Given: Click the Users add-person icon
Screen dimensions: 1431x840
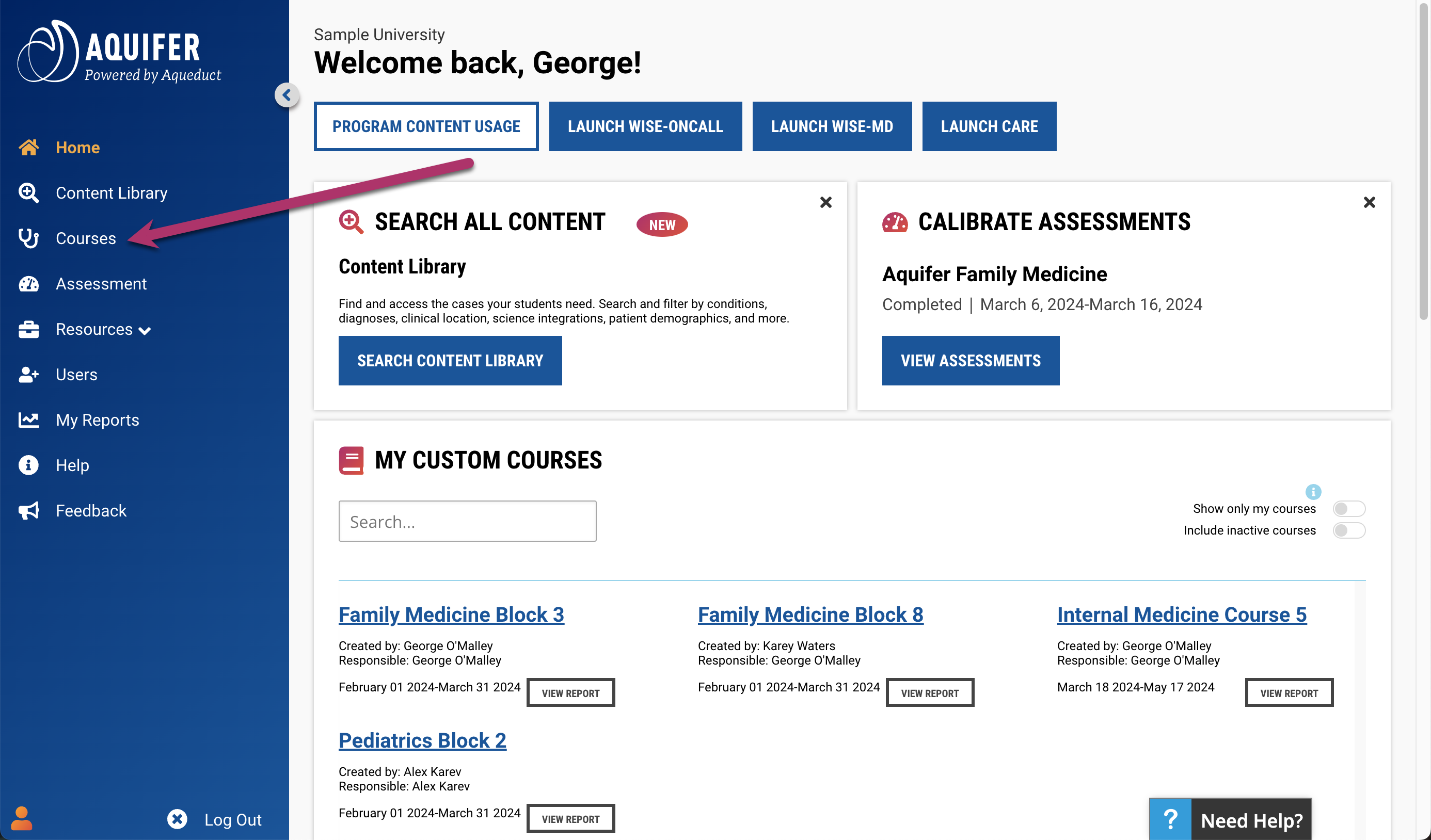Looking at the screenshot, I should (28, 375).
